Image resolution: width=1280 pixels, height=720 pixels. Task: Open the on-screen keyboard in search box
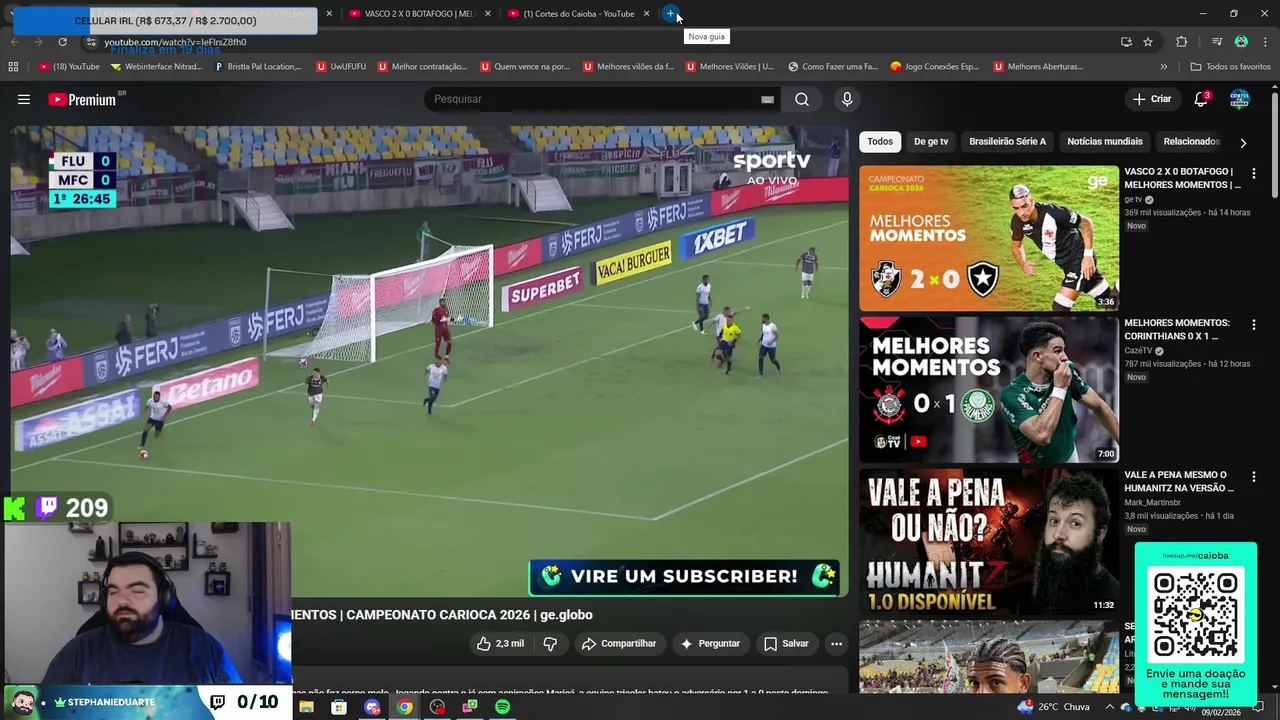767,99
